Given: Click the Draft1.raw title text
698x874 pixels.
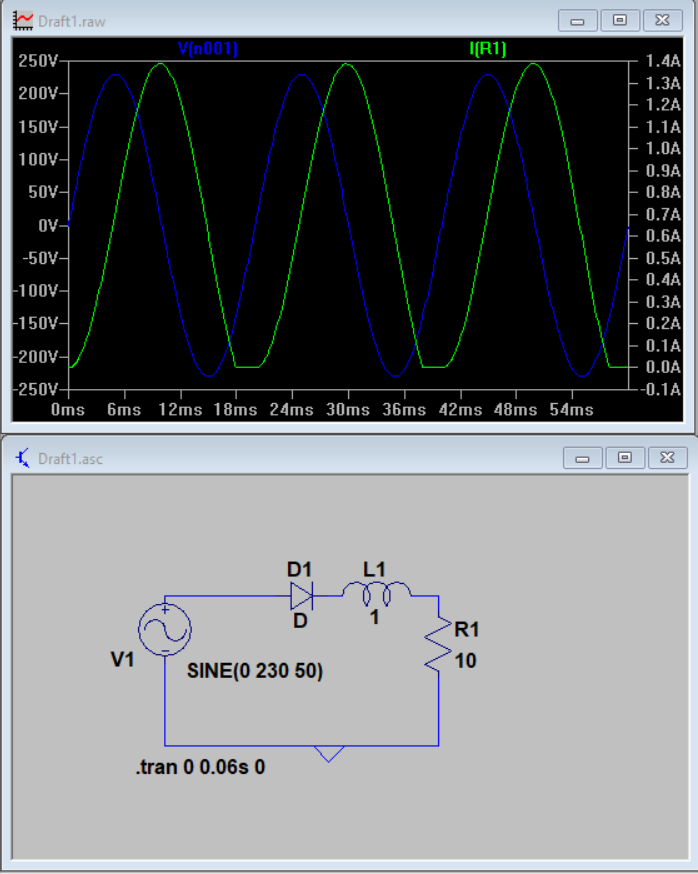Looking at the screenshot, I should [71, 21].
